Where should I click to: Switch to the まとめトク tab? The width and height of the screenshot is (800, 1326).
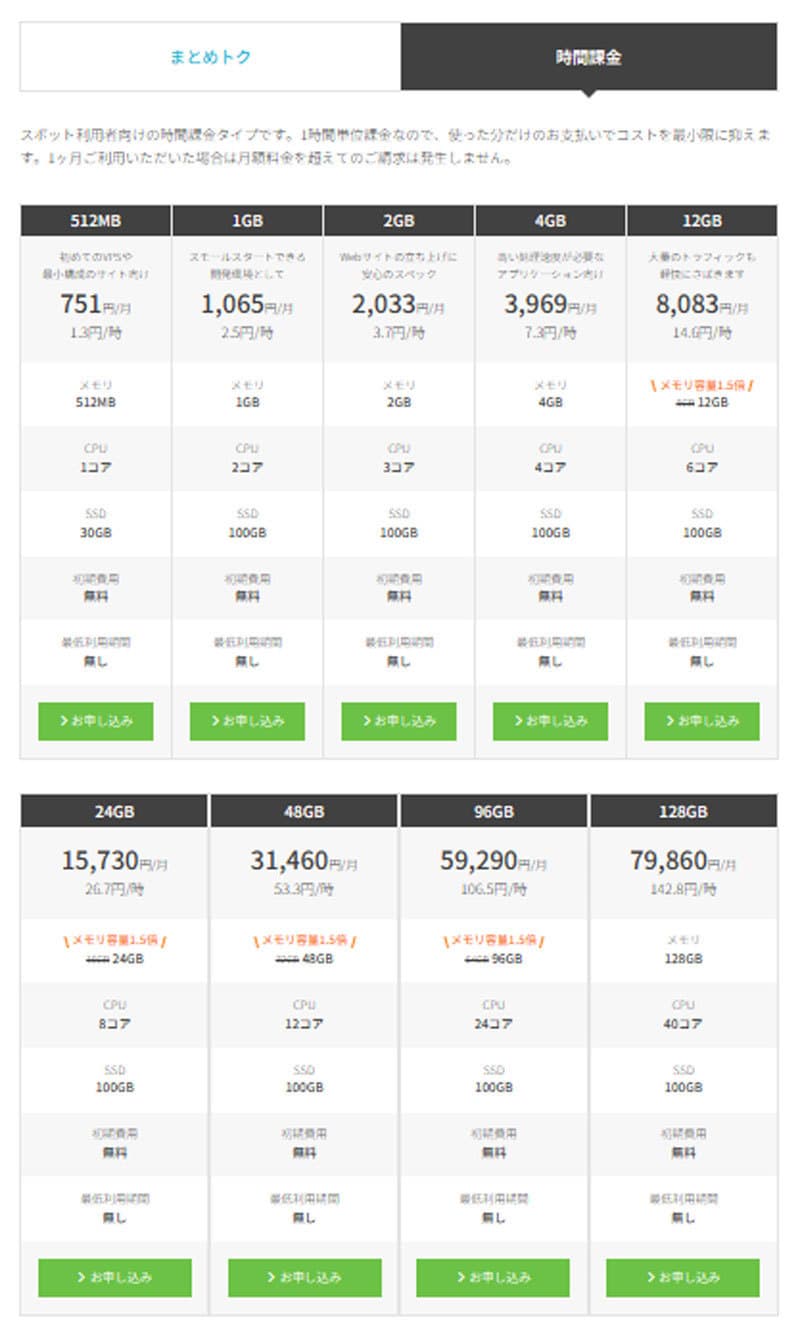[211, 57]
